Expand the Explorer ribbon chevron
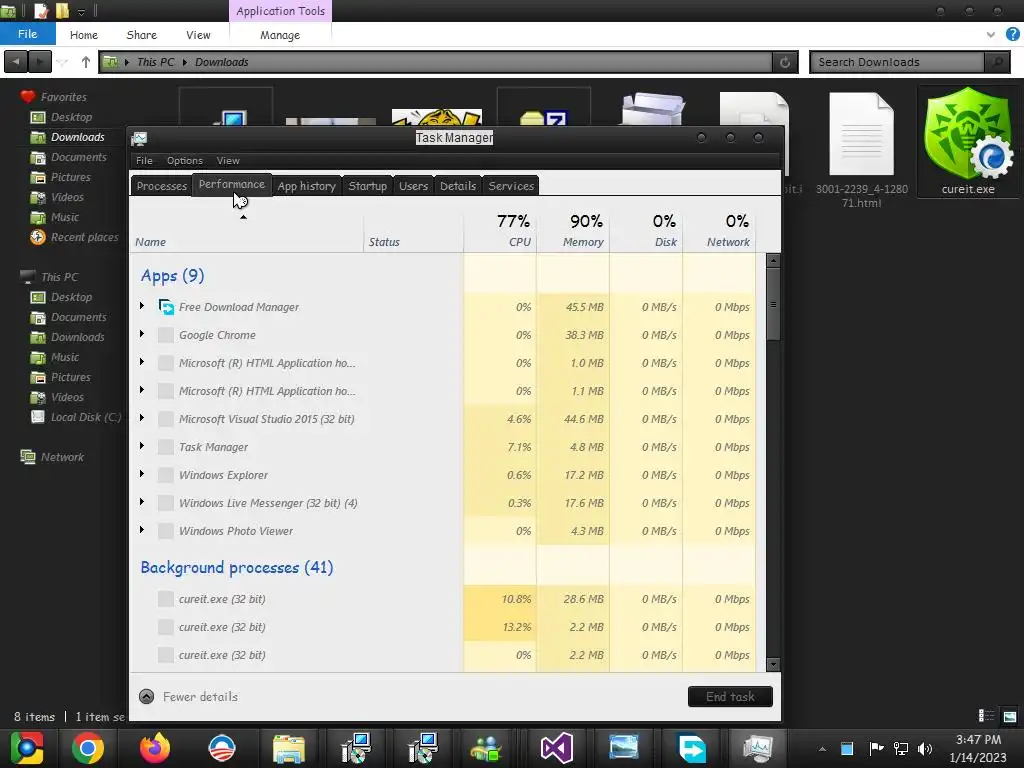Image resolution: width=1024 pixels, height=768 pixels. 991,35
